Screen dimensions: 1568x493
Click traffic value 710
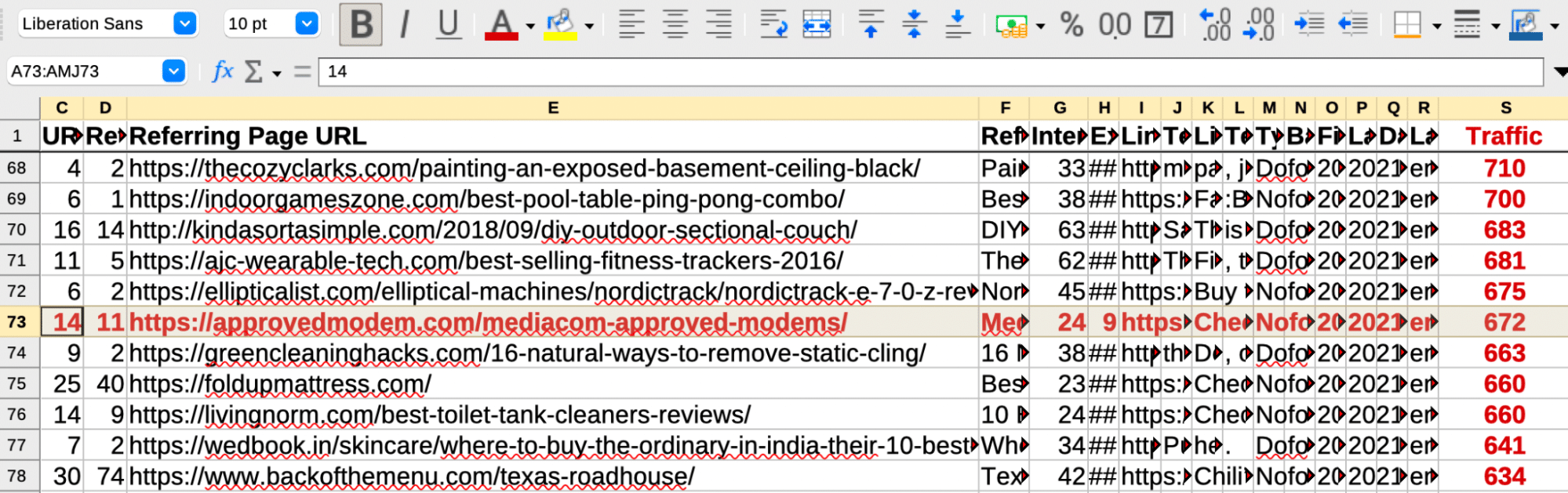[1504, 169]
